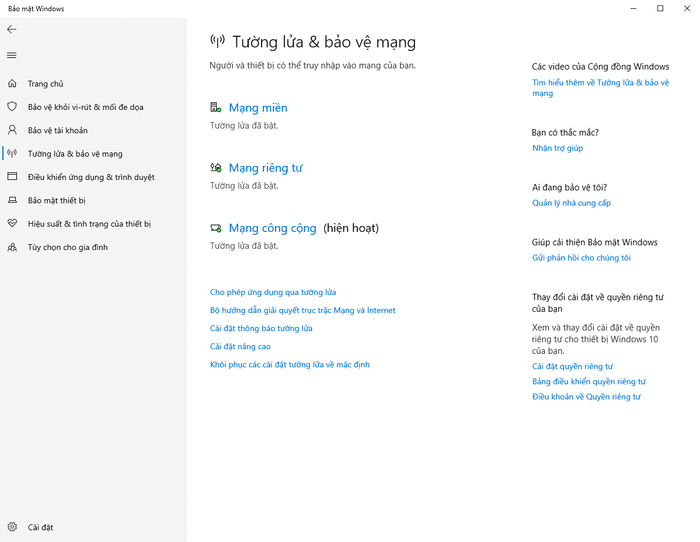Click Nhận trợ giúp help link
This screenshot has height=542, width=700.
[x=558, y=148]
